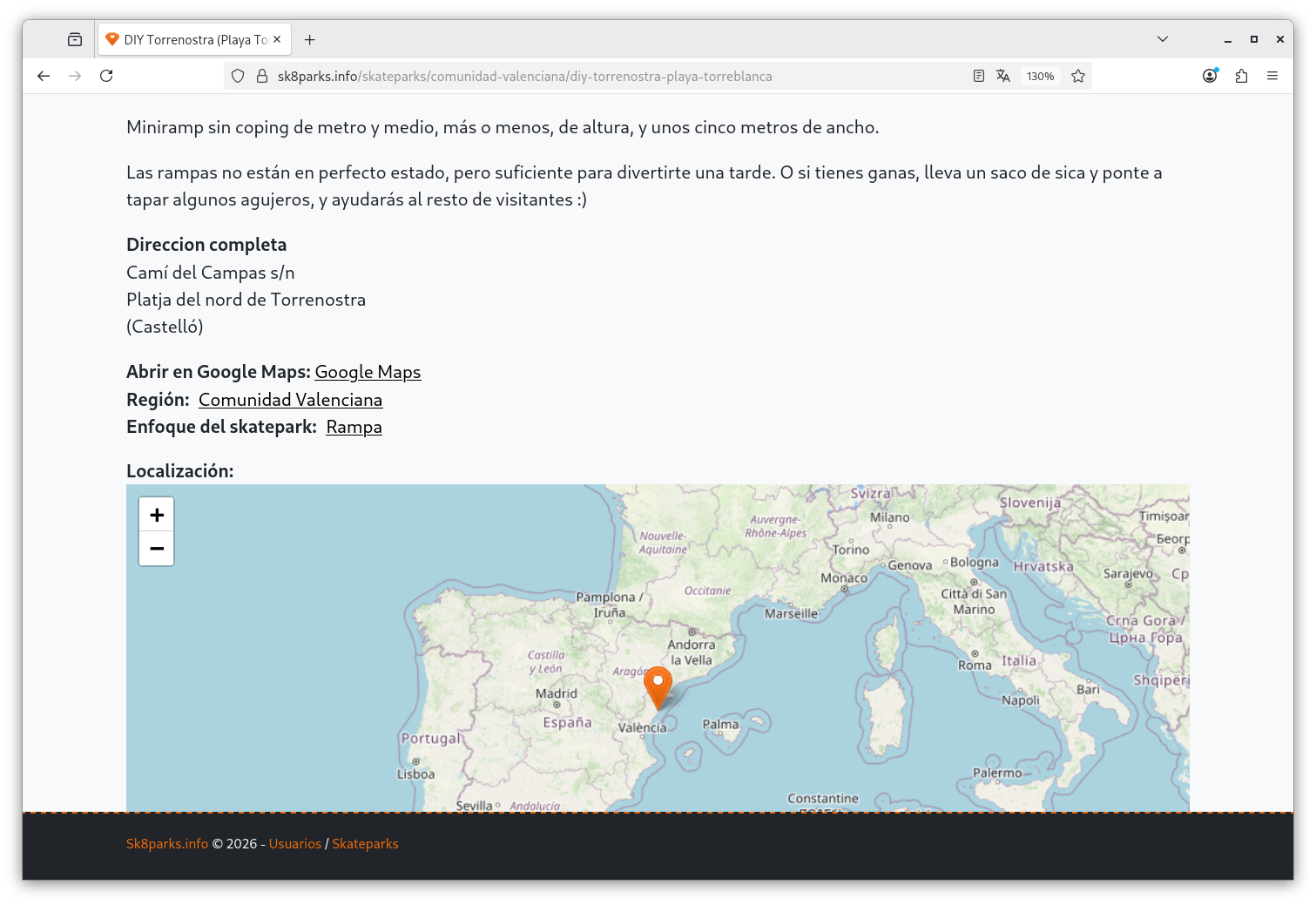Image resolution: width=1316 pixels, height=905 pixels.
Task: Reset the 130% zoom level indicator
Action: 1040,76
